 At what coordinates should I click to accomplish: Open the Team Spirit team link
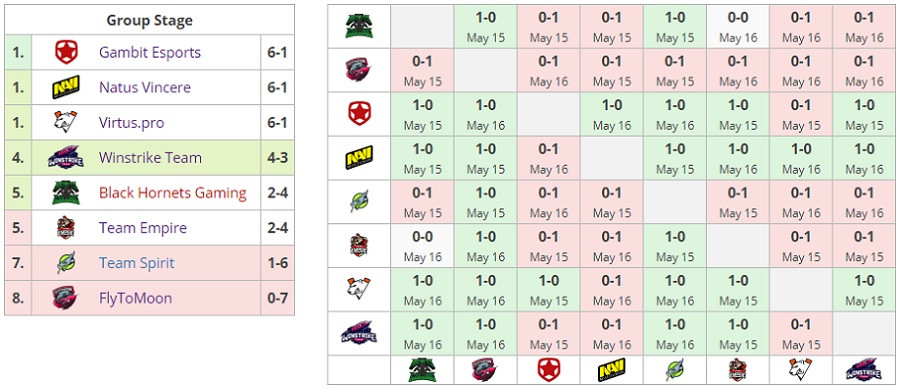(137, 263)
